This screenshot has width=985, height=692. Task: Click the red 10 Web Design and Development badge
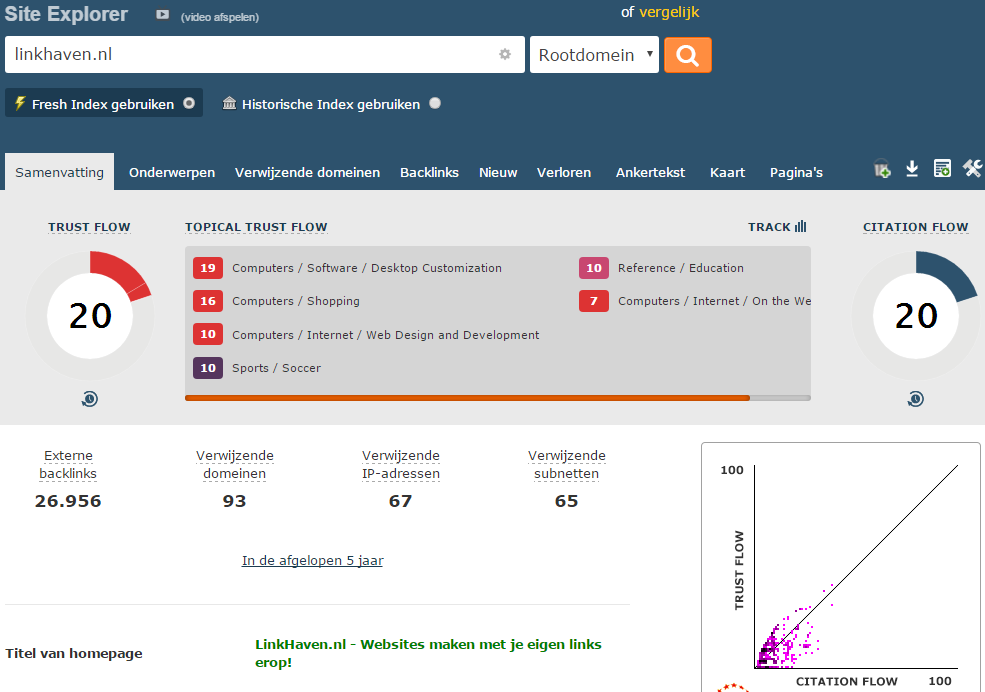208,334
